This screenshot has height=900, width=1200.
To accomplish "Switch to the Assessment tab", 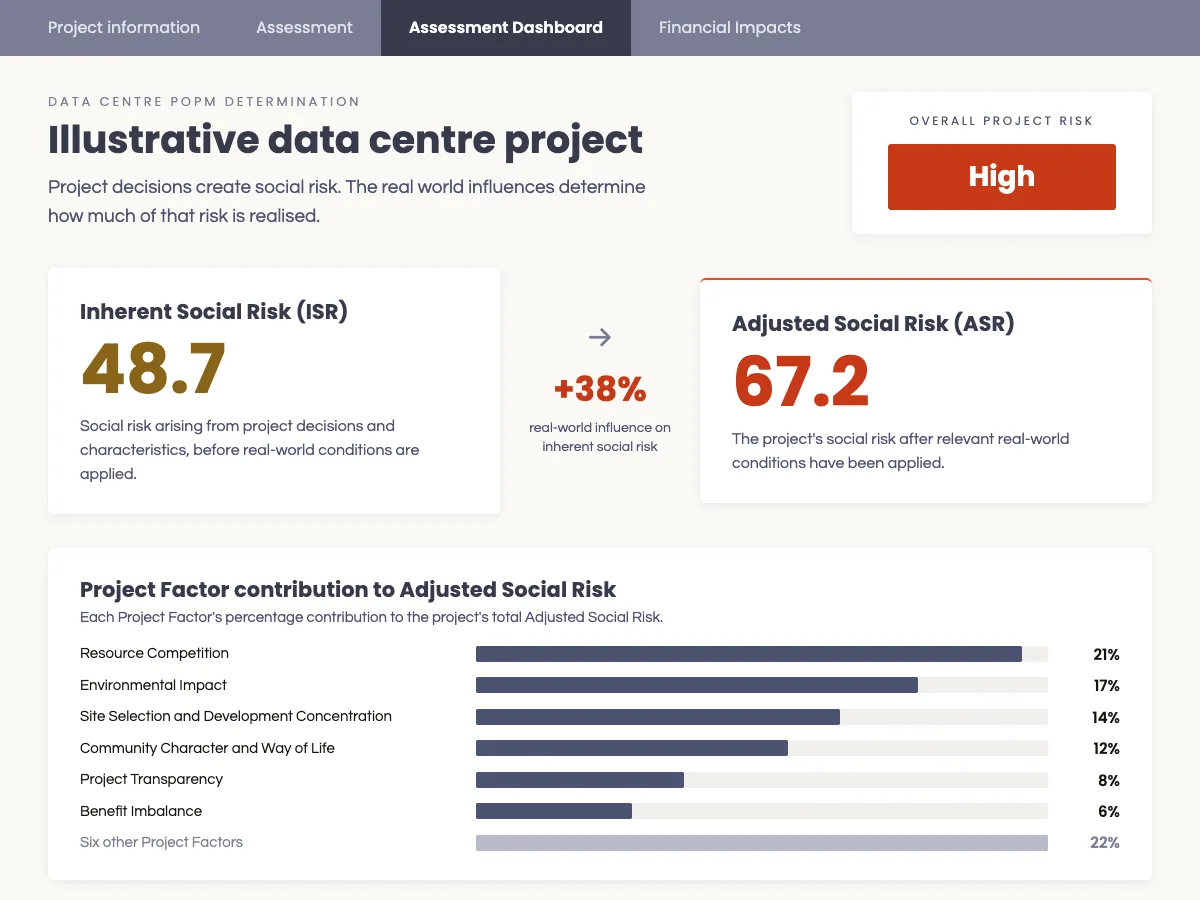I will [304, 28].
